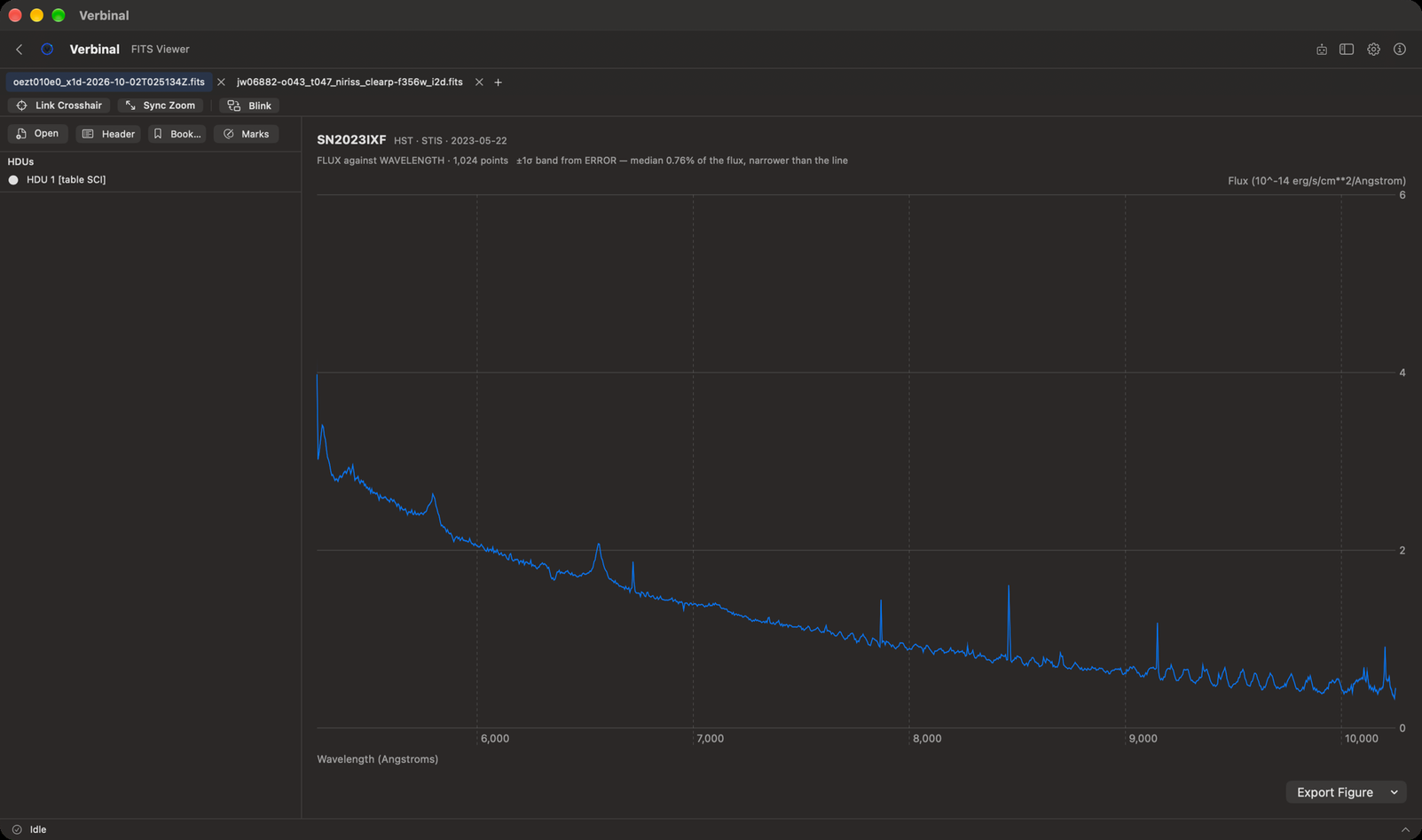Go back with the left chevron
This screenshot has height=840, width=1422.
tap(20, 50)
